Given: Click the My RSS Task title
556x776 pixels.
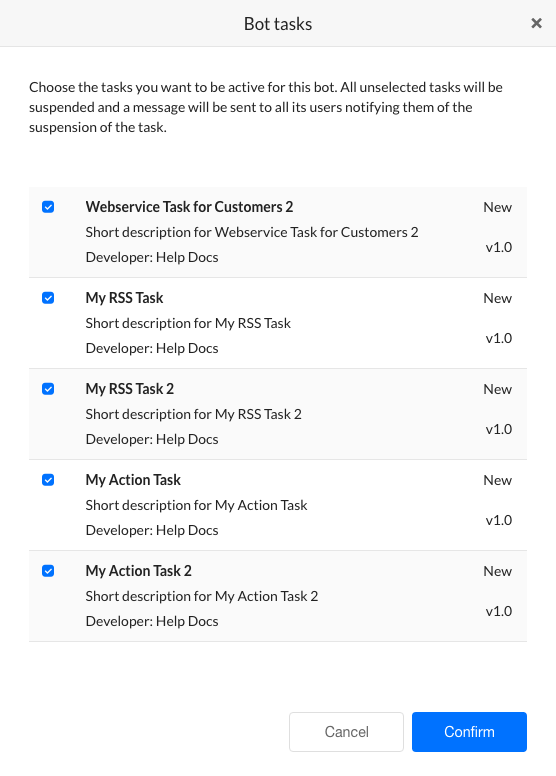Looking at the screenshot, I should pyautogui.click(x=124, y=298).
